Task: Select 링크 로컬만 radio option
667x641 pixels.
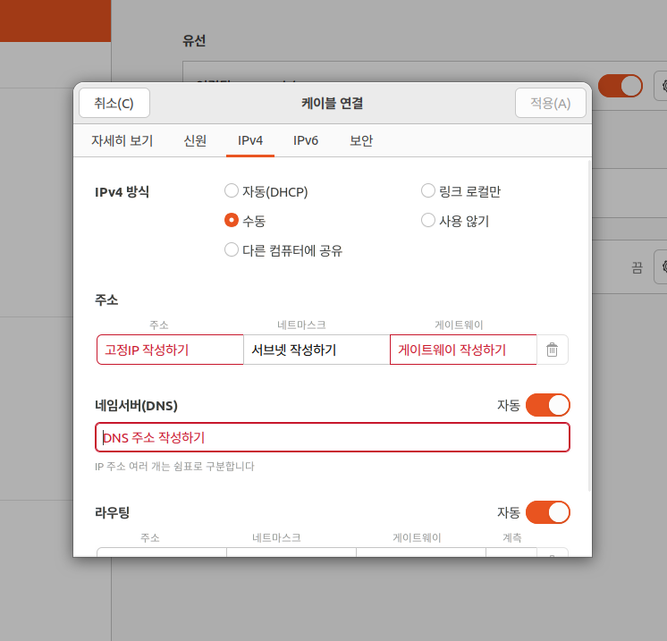Action: [428, 191]
